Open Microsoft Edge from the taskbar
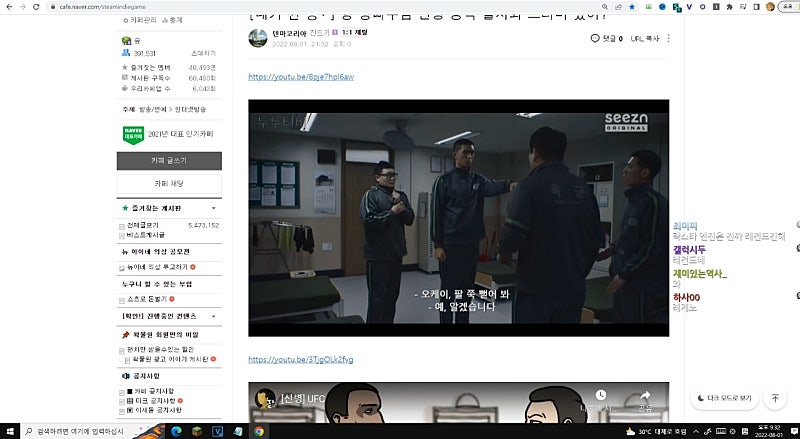This screenshot has width=800, height=439. click(x=176, y=431)
